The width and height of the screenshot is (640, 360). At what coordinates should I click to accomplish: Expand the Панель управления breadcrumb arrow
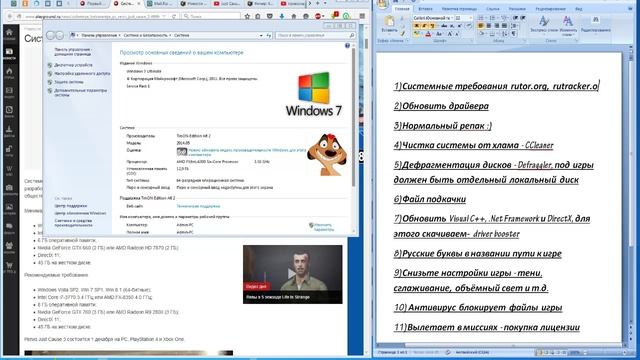click(x=120, y=36)
